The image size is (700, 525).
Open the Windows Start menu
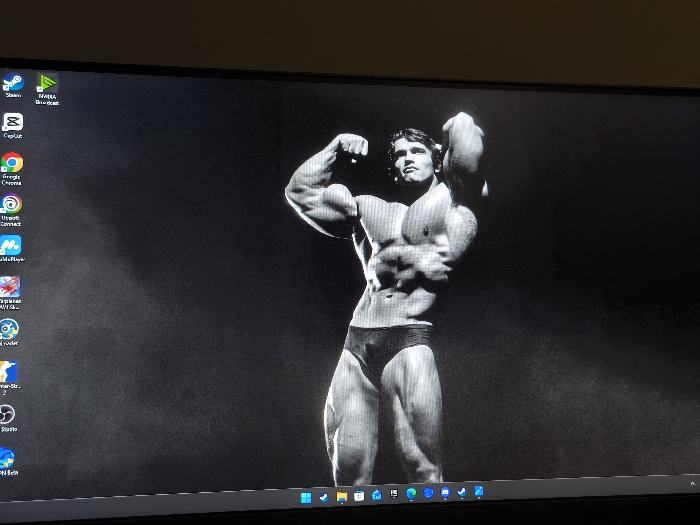(306, 498)
